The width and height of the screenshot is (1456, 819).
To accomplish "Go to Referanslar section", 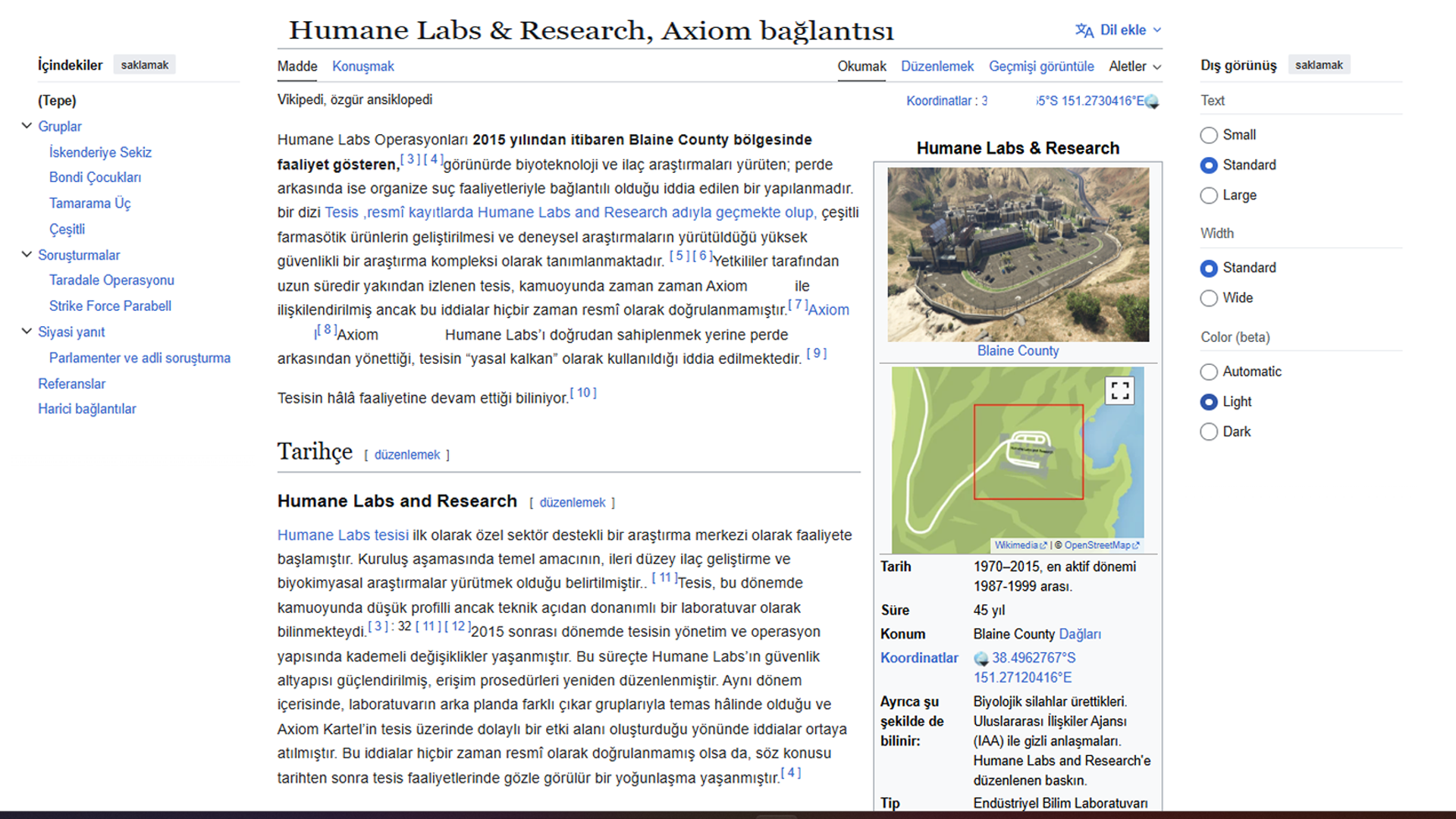I will pyautogui.click(x=71, y=384).
